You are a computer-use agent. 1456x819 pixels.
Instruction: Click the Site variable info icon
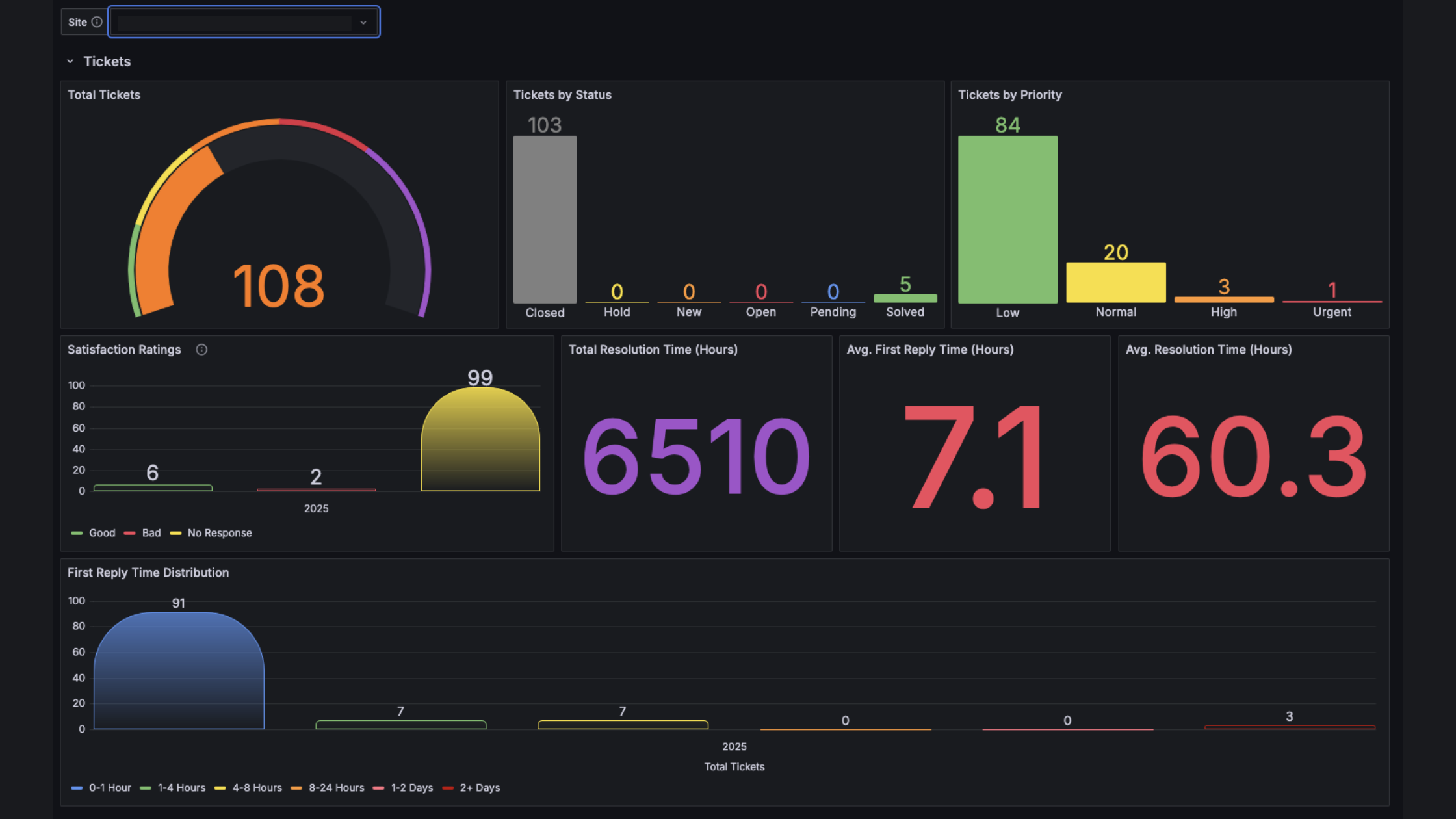pos(97,22)
